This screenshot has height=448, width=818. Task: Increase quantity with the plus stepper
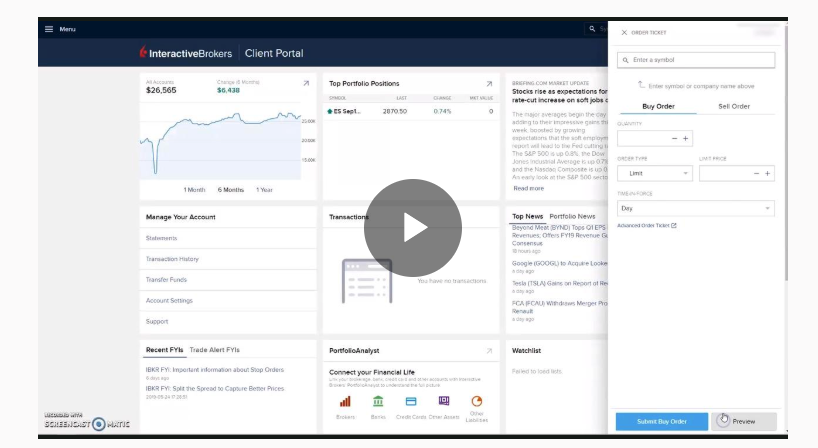pos(686,139)
